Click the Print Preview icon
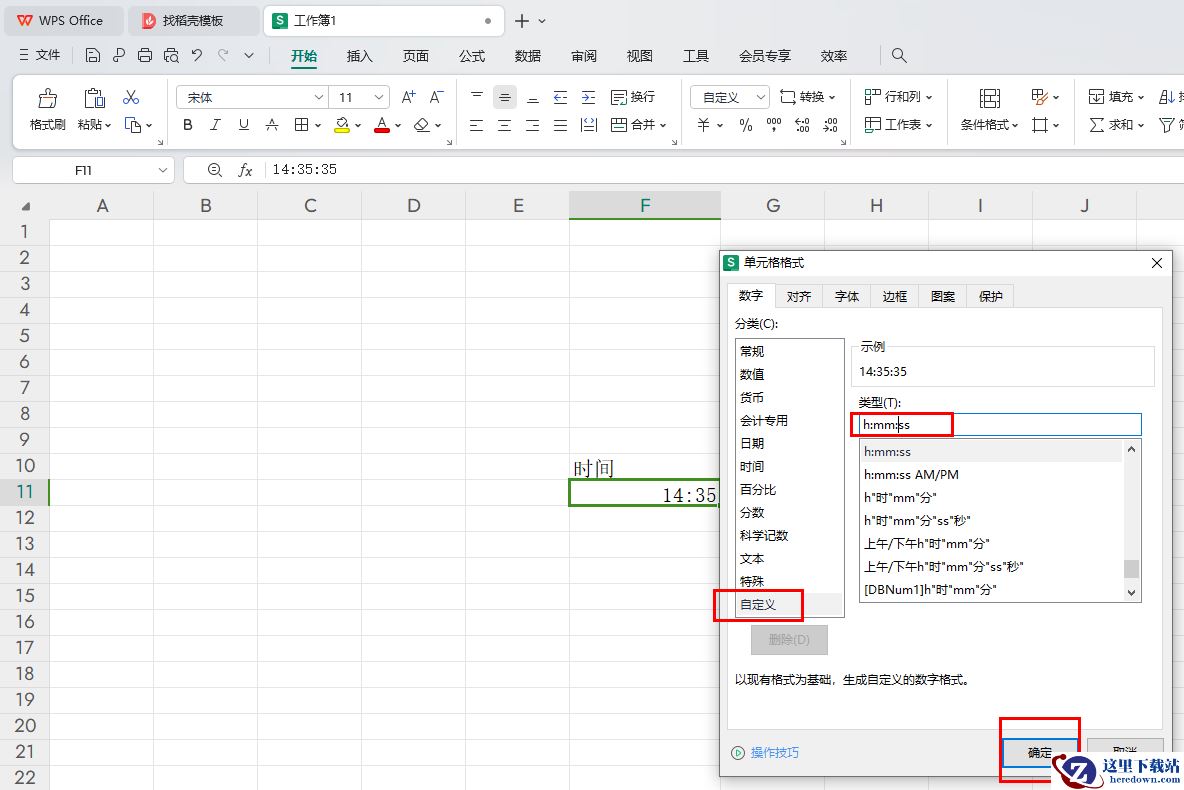The image size is (1184, 790). [171, 55]
